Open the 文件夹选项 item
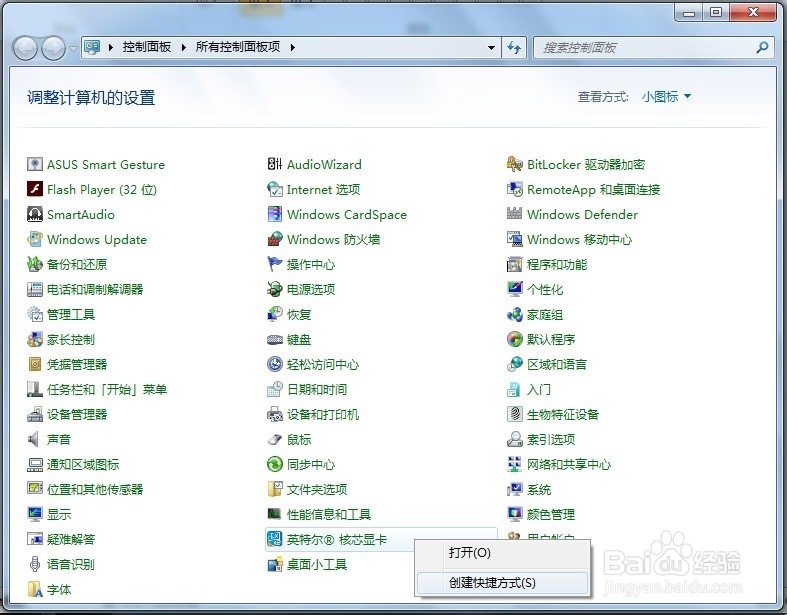Image resolution: width=787 pixels, height=615 pixels. [x=307, y=489]
